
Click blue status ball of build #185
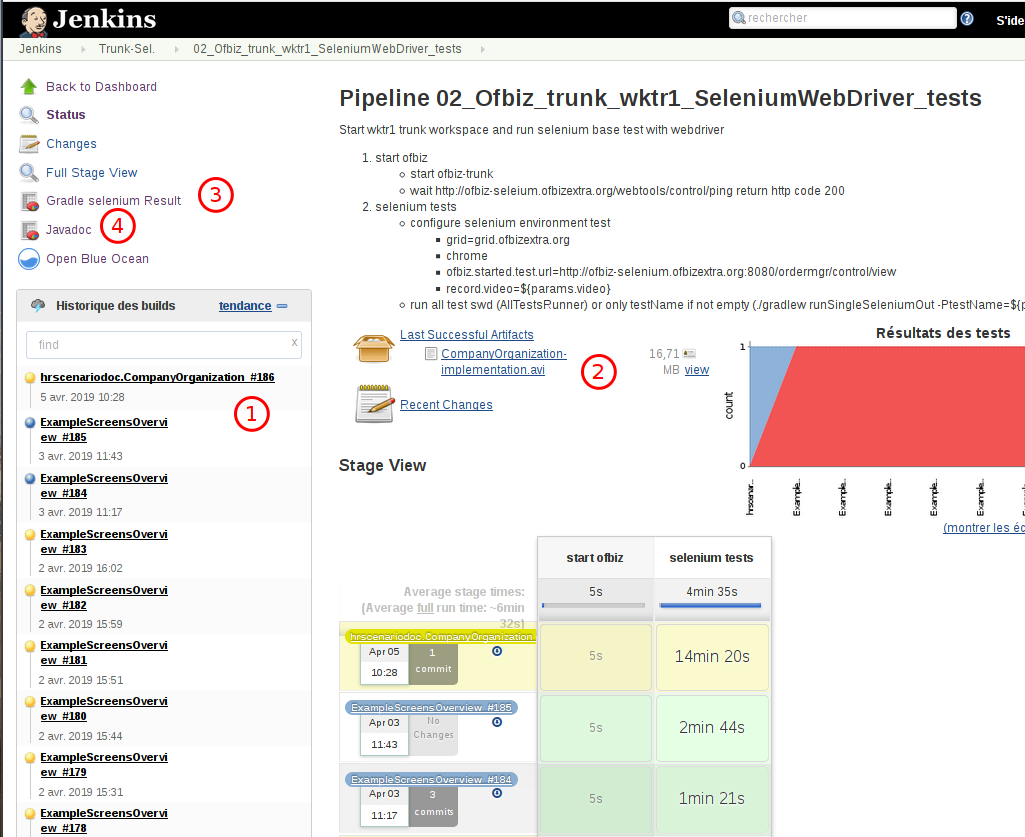coord(29,422)
